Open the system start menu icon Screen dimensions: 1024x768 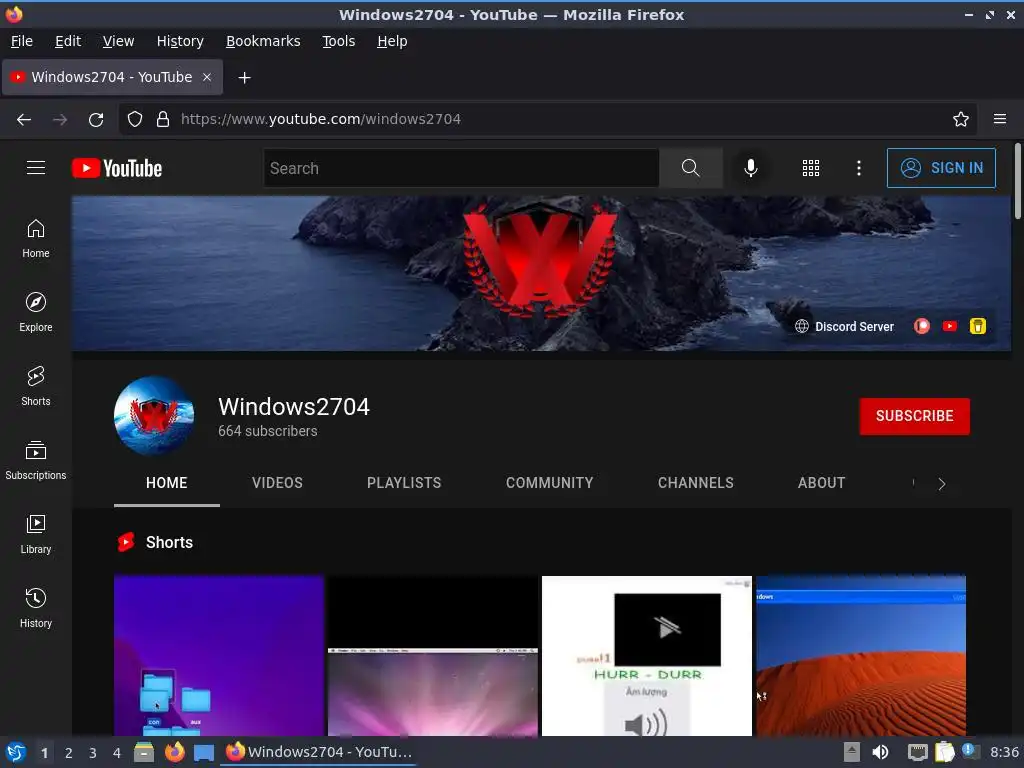point(16,752)
